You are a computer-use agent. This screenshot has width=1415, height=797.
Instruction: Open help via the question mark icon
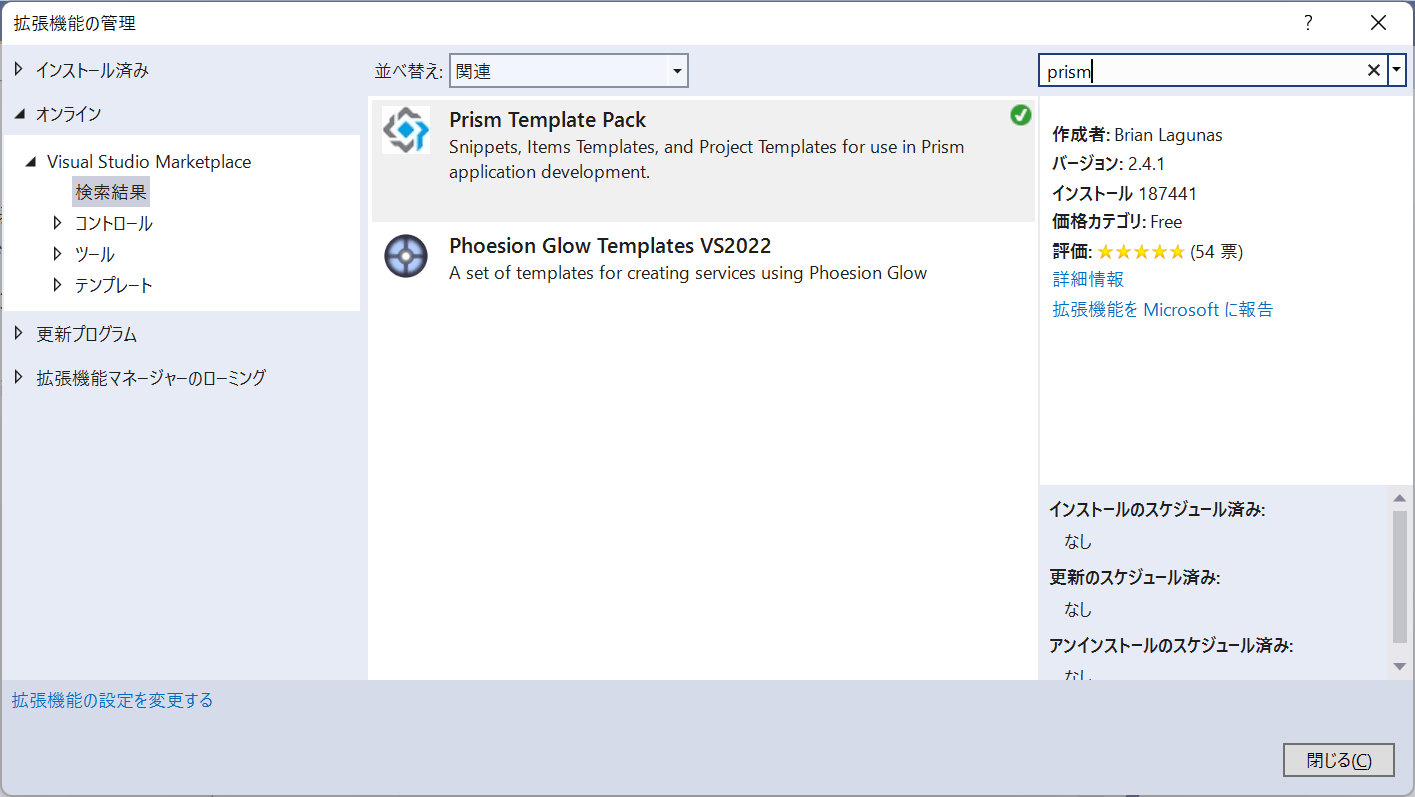(x=1308, y=22)
